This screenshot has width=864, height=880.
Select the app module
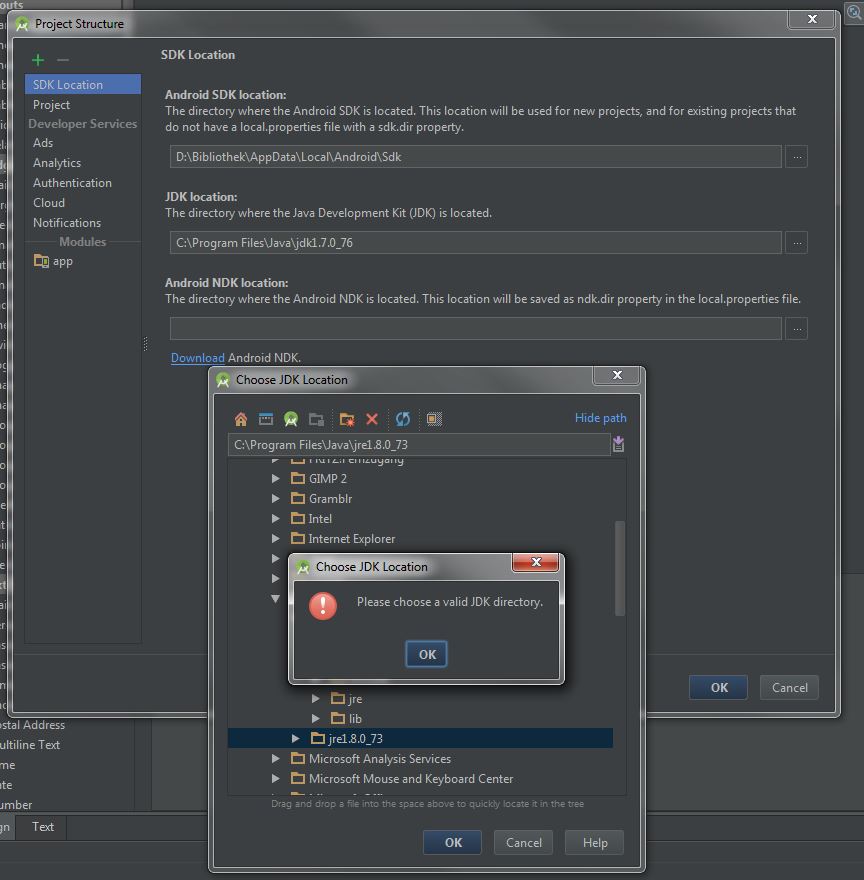[x=53, y=261]
